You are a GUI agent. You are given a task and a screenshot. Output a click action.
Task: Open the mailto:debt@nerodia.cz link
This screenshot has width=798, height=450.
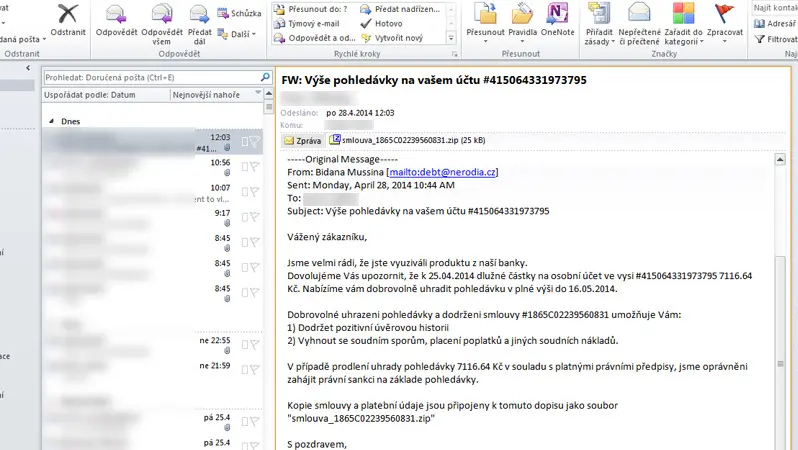(442, 172)
